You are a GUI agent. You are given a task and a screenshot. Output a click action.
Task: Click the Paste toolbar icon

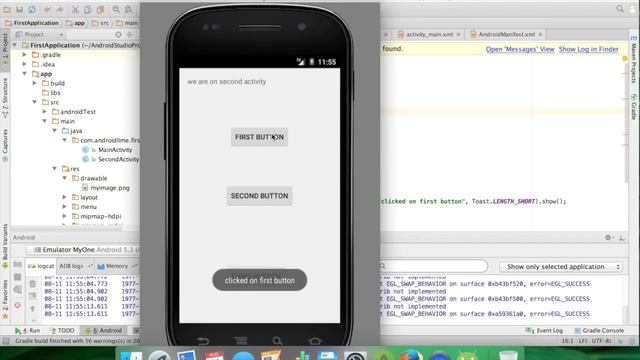coord(100,9)
